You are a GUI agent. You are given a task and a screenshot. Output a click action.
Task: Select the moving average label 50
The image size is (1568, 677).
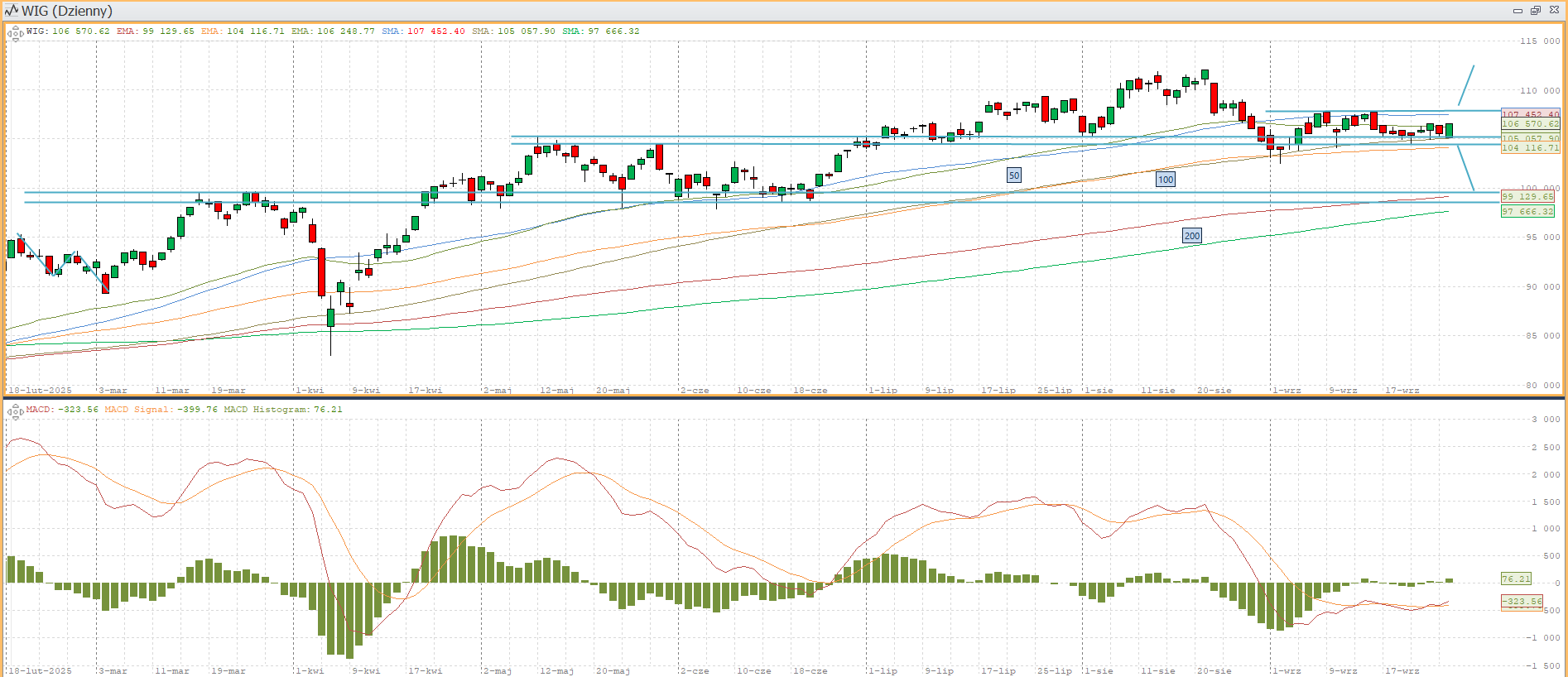1013,175
